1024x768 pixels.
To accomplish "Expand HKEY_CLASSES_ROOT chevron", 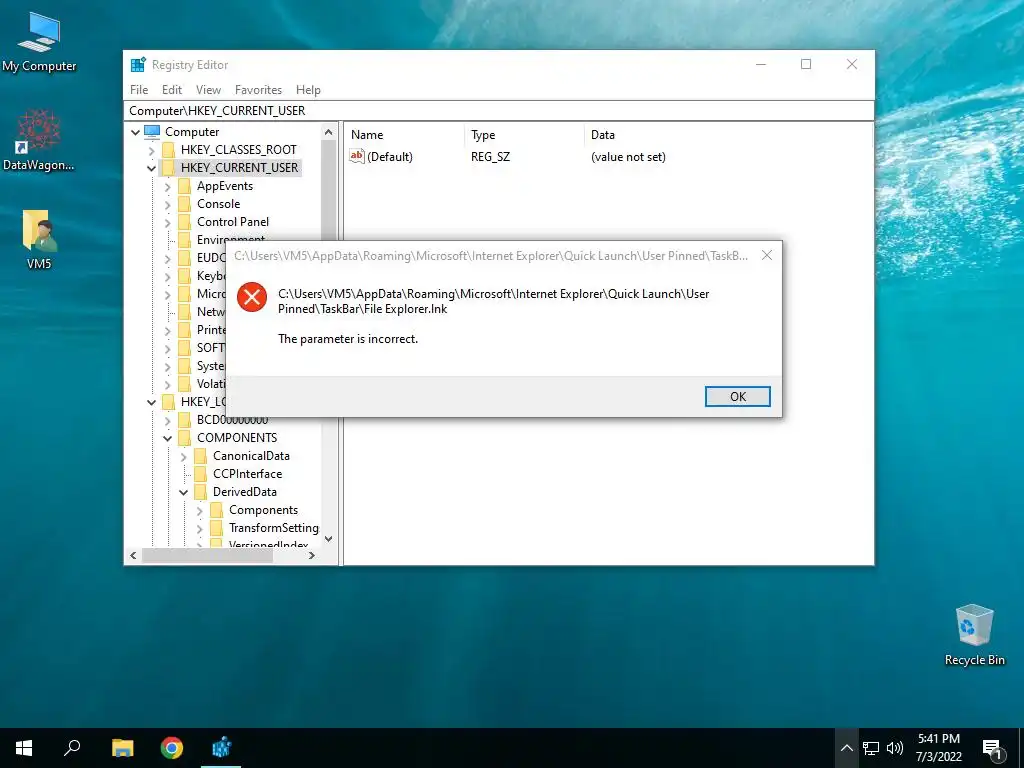I will click(152, 150).
